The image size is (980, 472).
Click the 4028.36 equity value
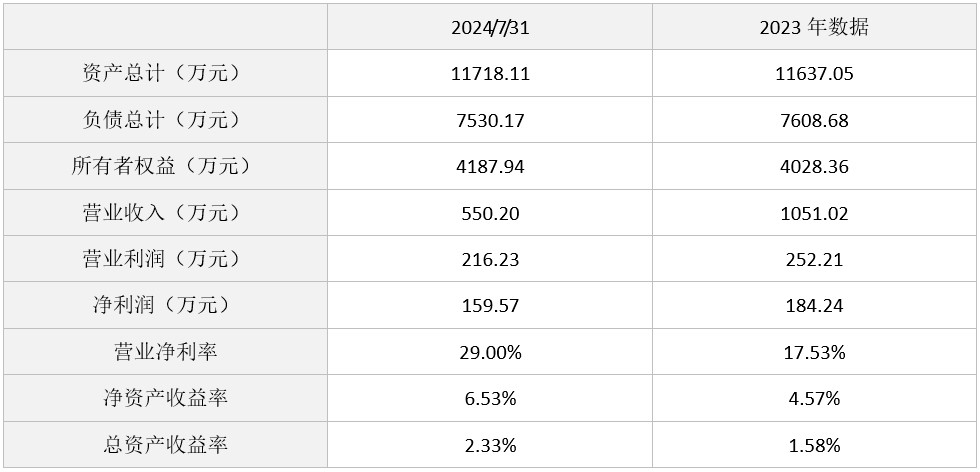tap(814, 167)
